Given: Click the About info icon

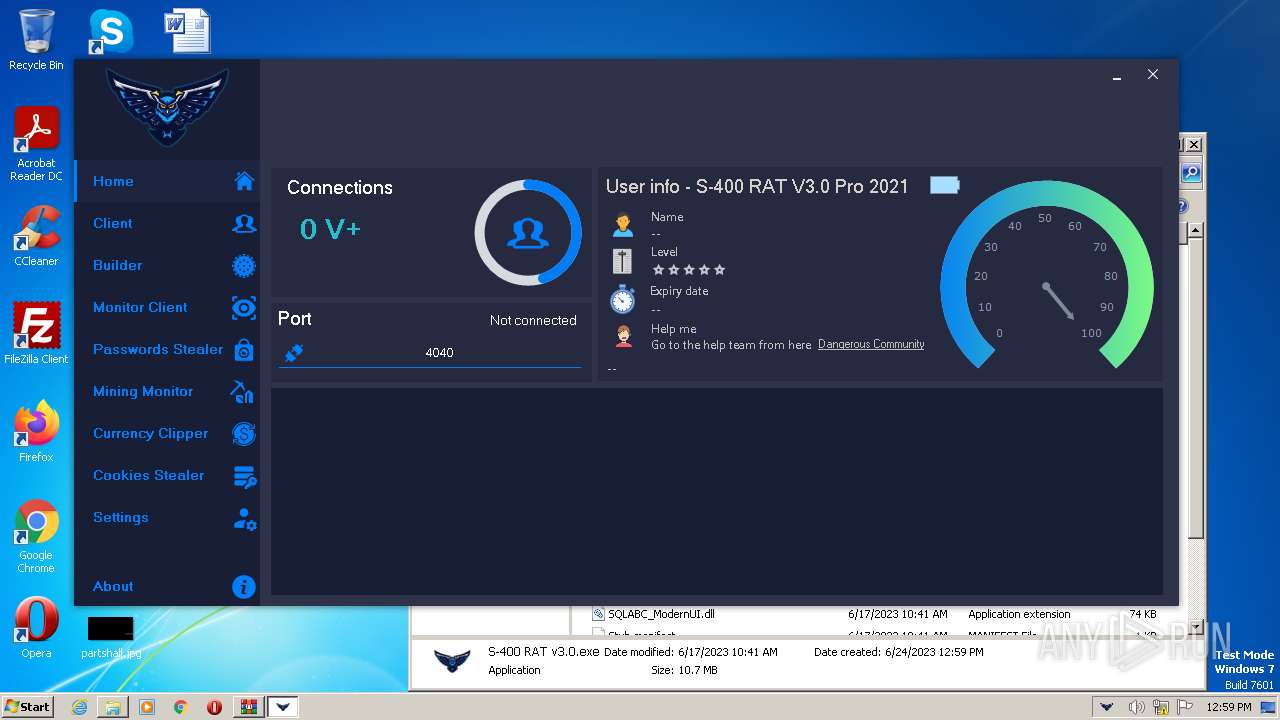Looking at the screenshot, I should pyautogui.click(x=244, y=587).
